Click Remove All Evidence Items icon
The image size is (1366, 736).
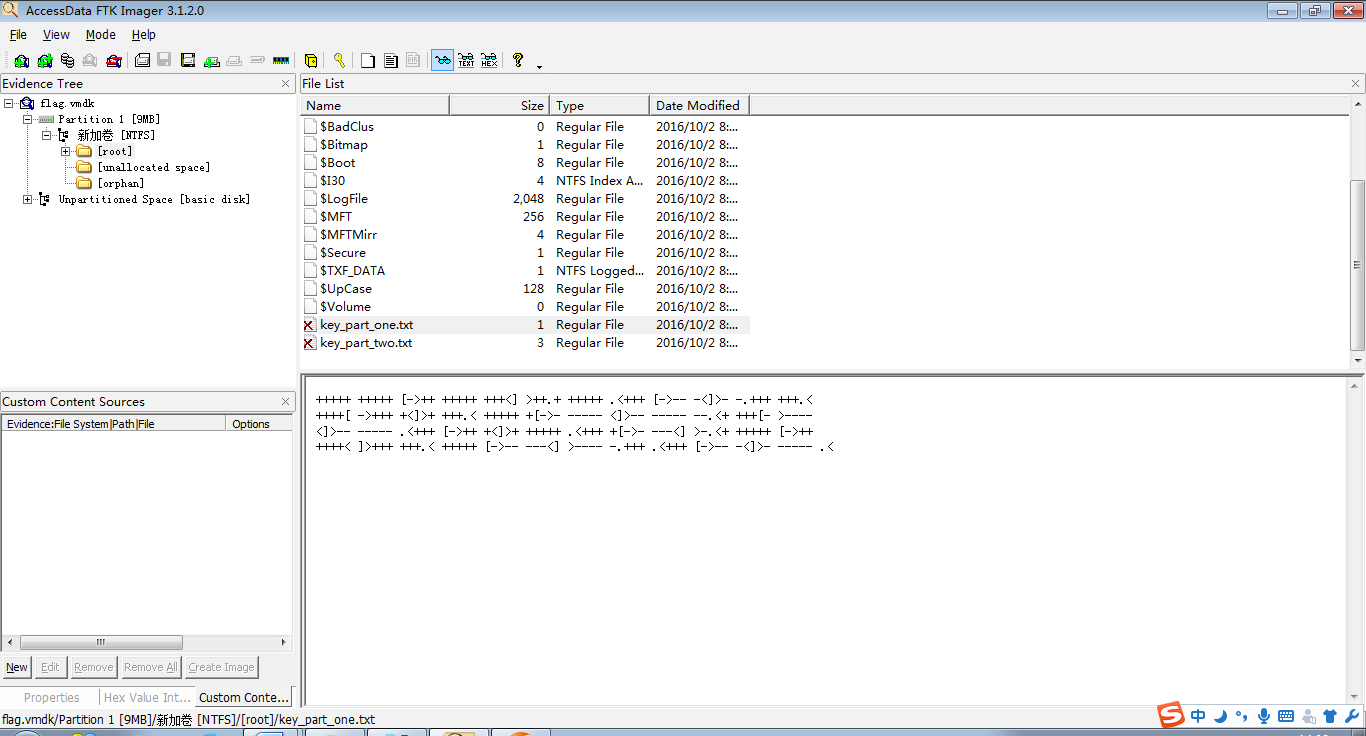pyautogui.click(x=114, y=60)
